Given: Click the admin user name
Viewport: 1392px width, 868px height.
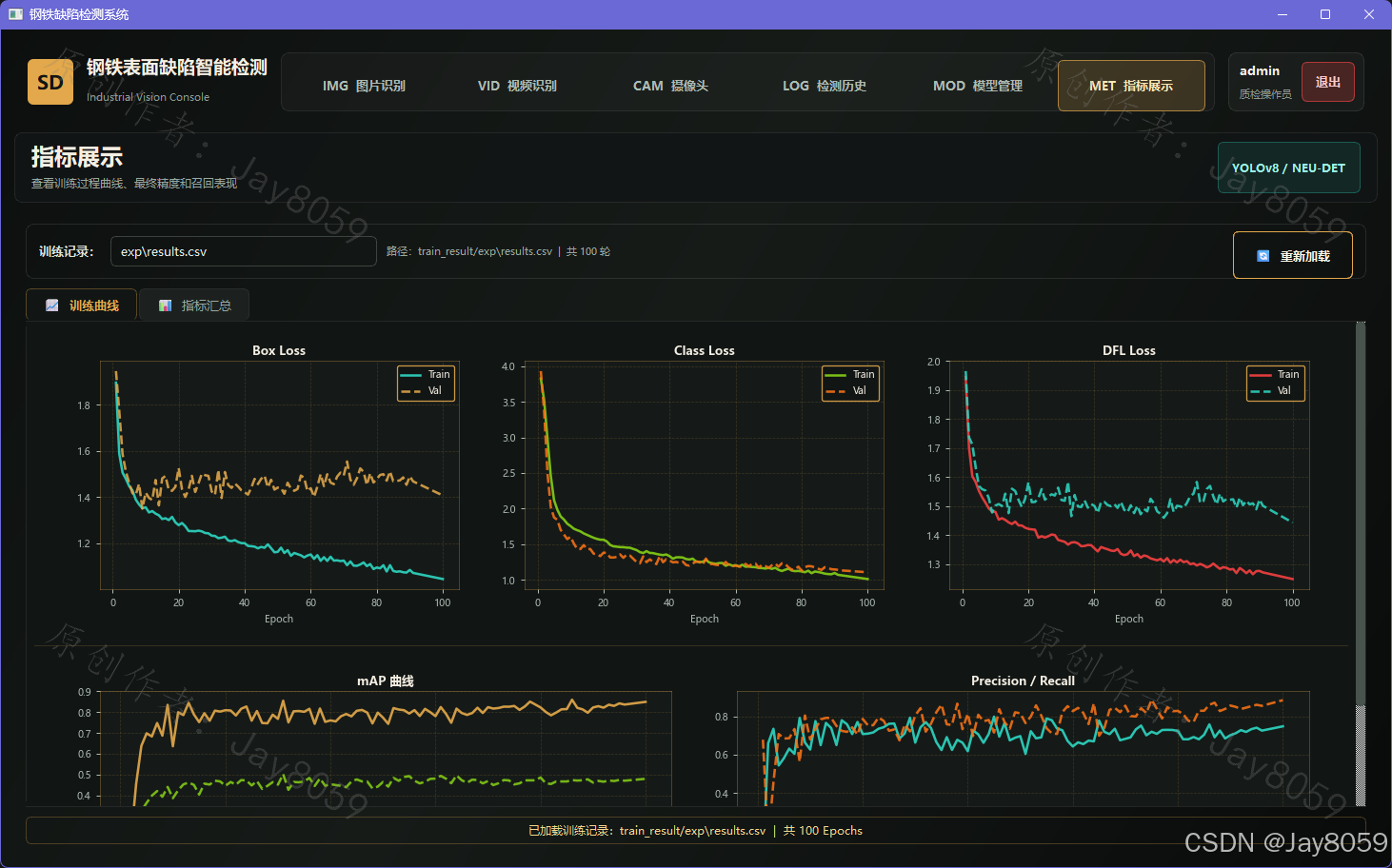Looking at the screenshot, I should pyautogui.click(x=1260, y=70).
